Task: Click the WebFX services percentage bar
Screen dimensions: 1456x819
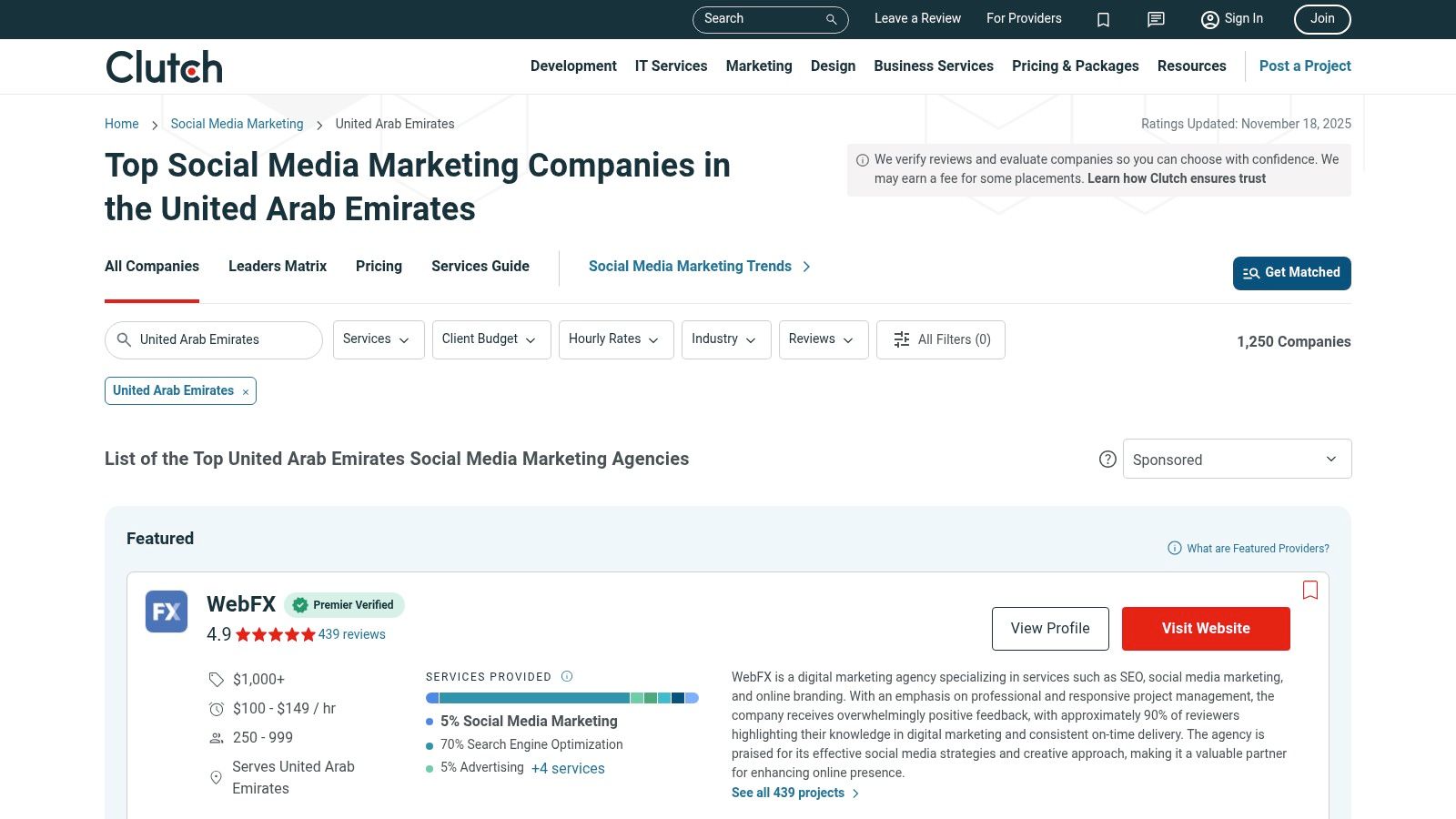Action: (561, 698)
